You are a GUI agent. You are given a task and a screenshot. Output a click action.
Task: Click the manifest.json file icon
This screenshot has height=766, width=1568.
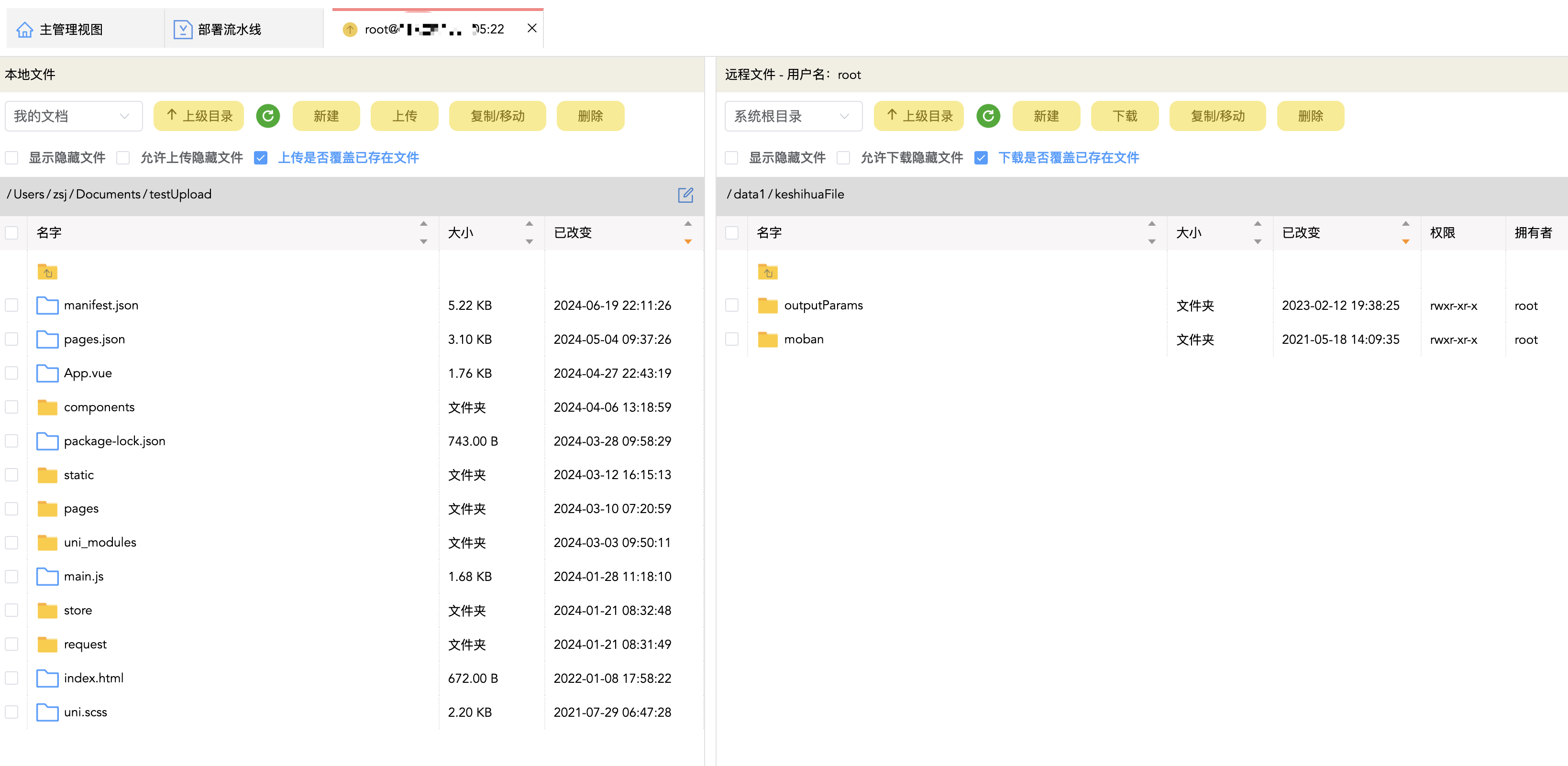pos(47,306)
